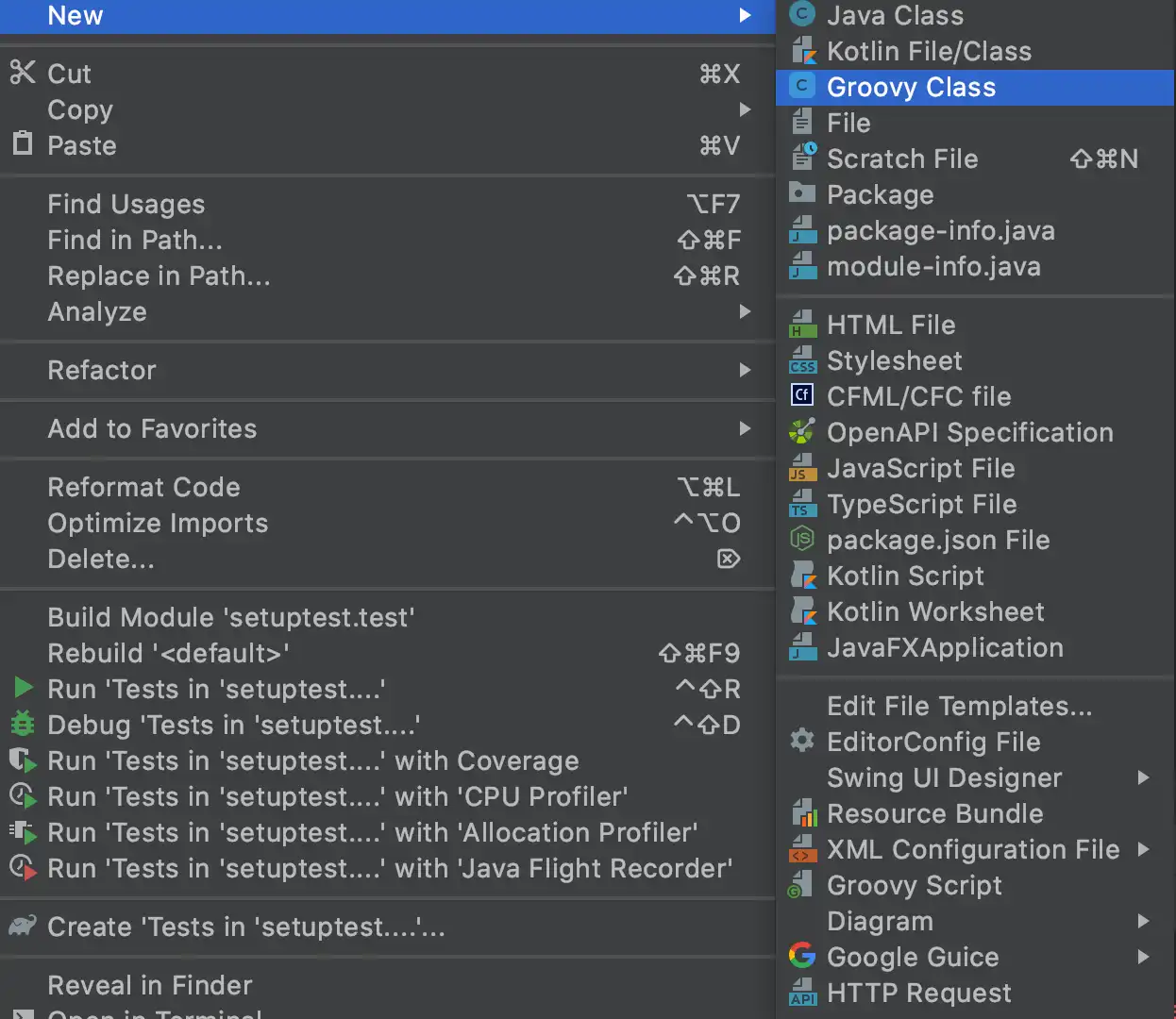1176x1019 pixels.
Task: Expand the Google Guice submenu arrow
Action: point(1143,957)
